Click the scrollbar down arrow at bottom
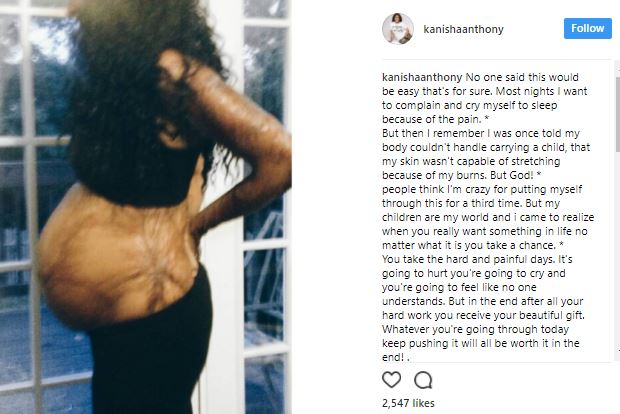 tap(617, 351)
